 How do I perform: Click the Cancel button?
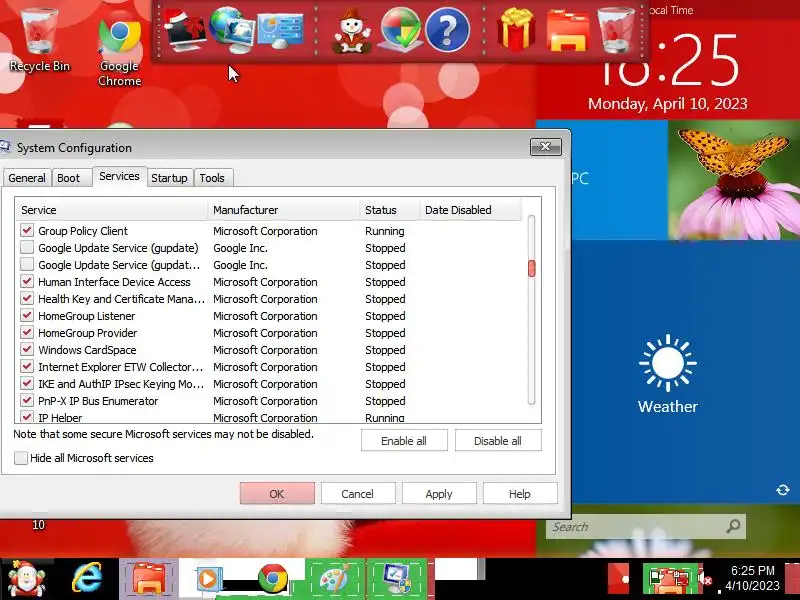(358, 494)
